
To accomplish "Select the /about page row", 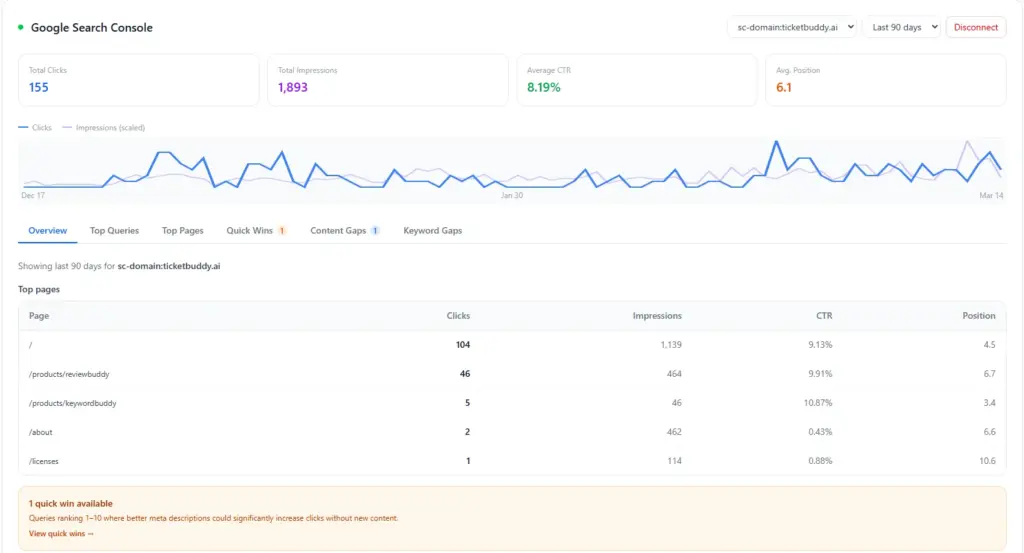I will [x=512, y=432].
